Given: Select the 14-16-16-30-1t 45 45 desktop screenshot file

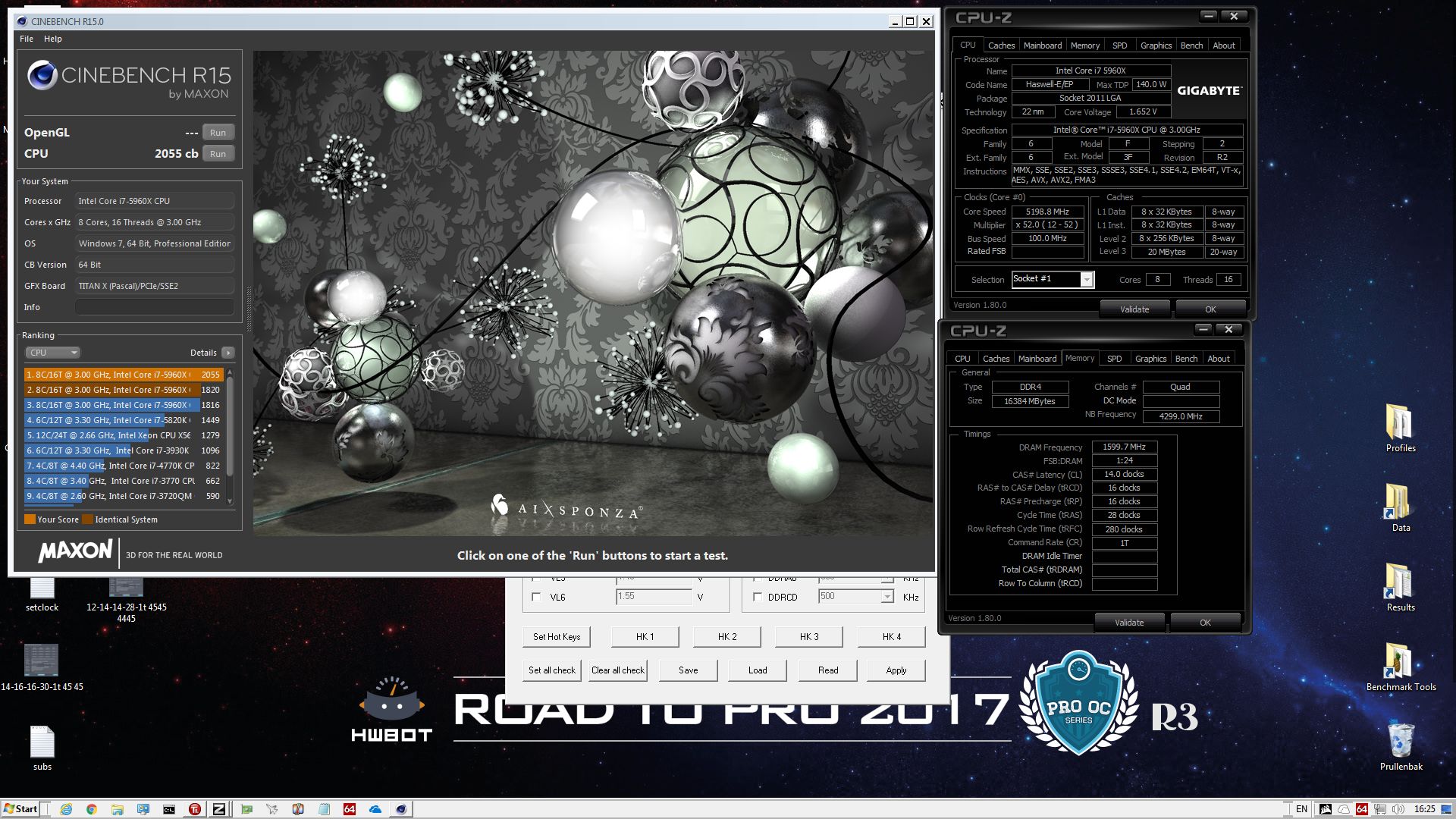Looking at the screenshot, I should tap(42, 667).
